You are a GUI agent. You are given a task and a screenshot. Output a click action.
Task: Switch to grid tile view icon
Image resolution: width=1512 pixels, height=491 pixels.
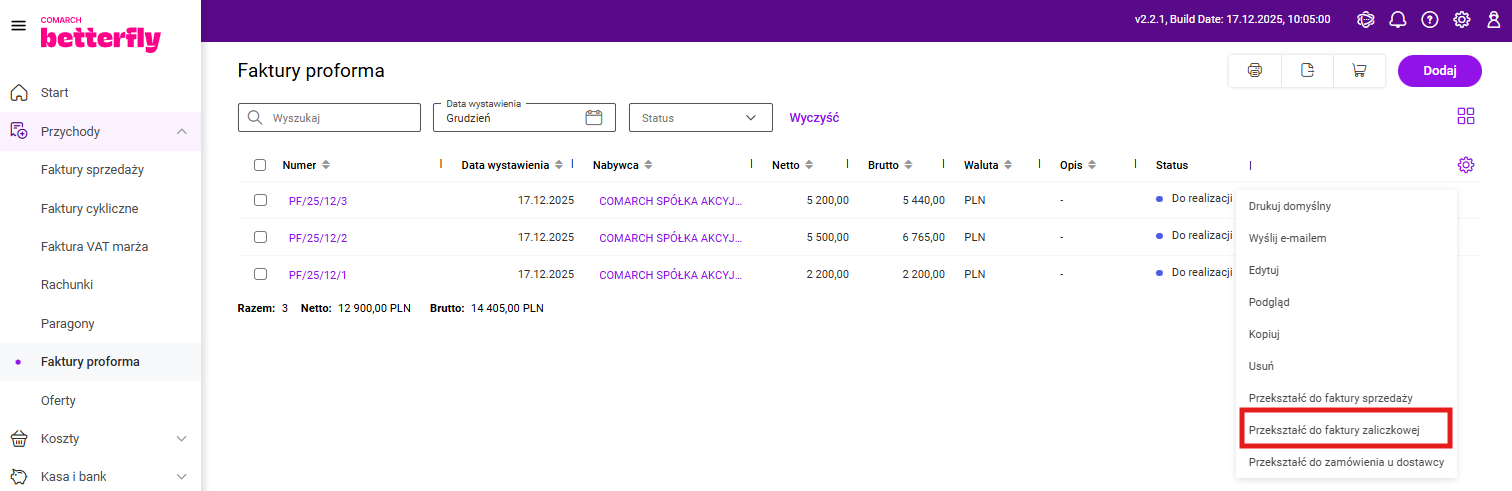coord(1466,116)
